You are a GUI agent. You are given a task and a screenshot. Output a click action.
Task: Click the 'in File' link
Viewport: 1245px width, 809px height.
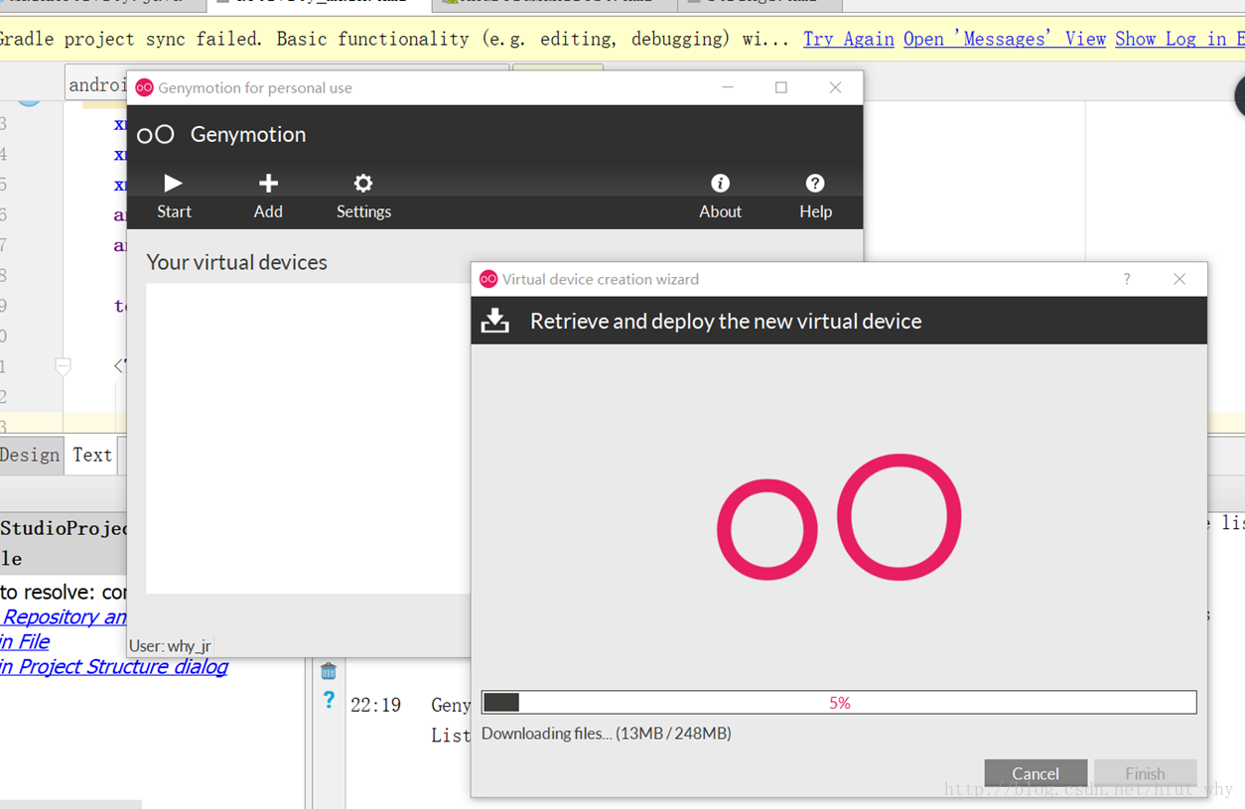pos(24,642)
